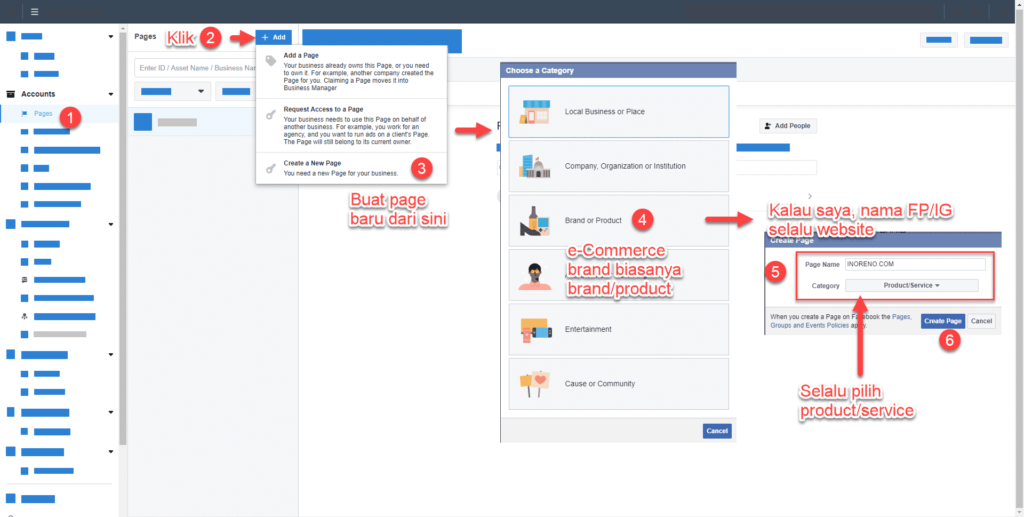Click the ID / Asset Name search field
This screenshot has height=517, width=1024.
[194, 68]
